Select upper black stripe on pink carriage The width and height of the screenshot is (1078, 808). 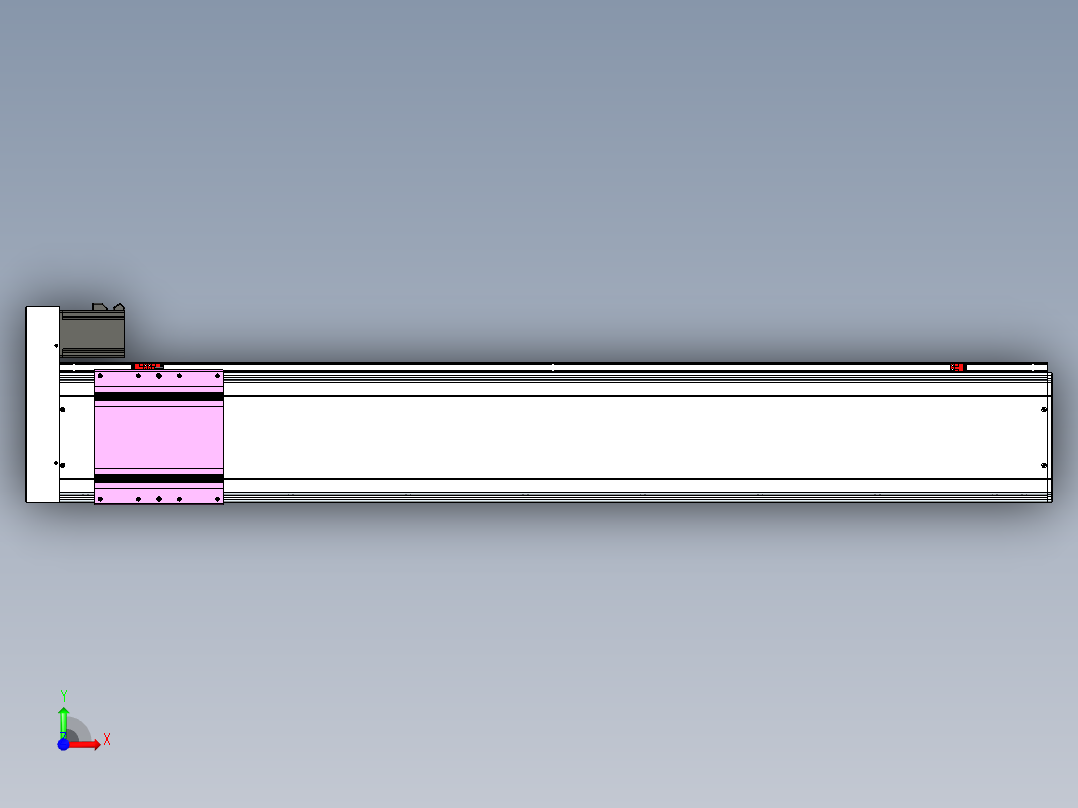(159, 397)
